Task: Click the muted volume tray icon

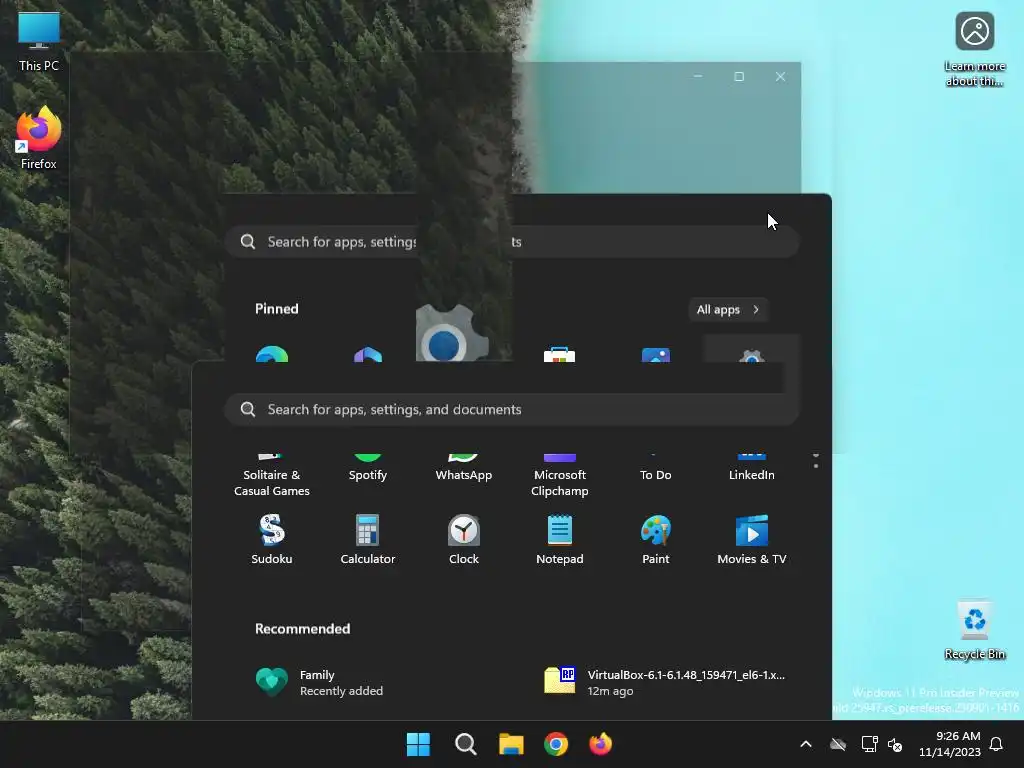Action: [895, 744]
